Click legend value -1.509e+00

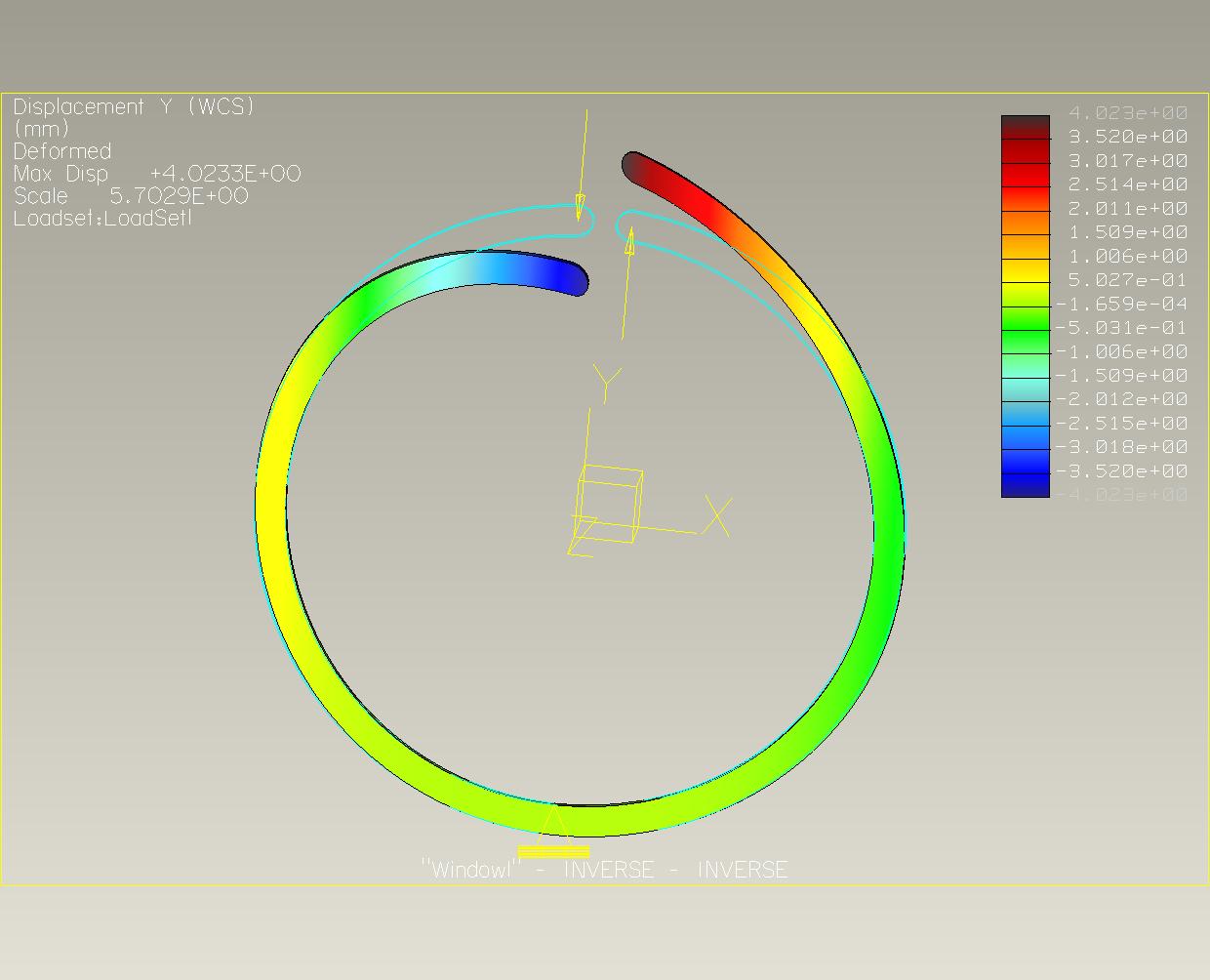tap(1122, 376)
